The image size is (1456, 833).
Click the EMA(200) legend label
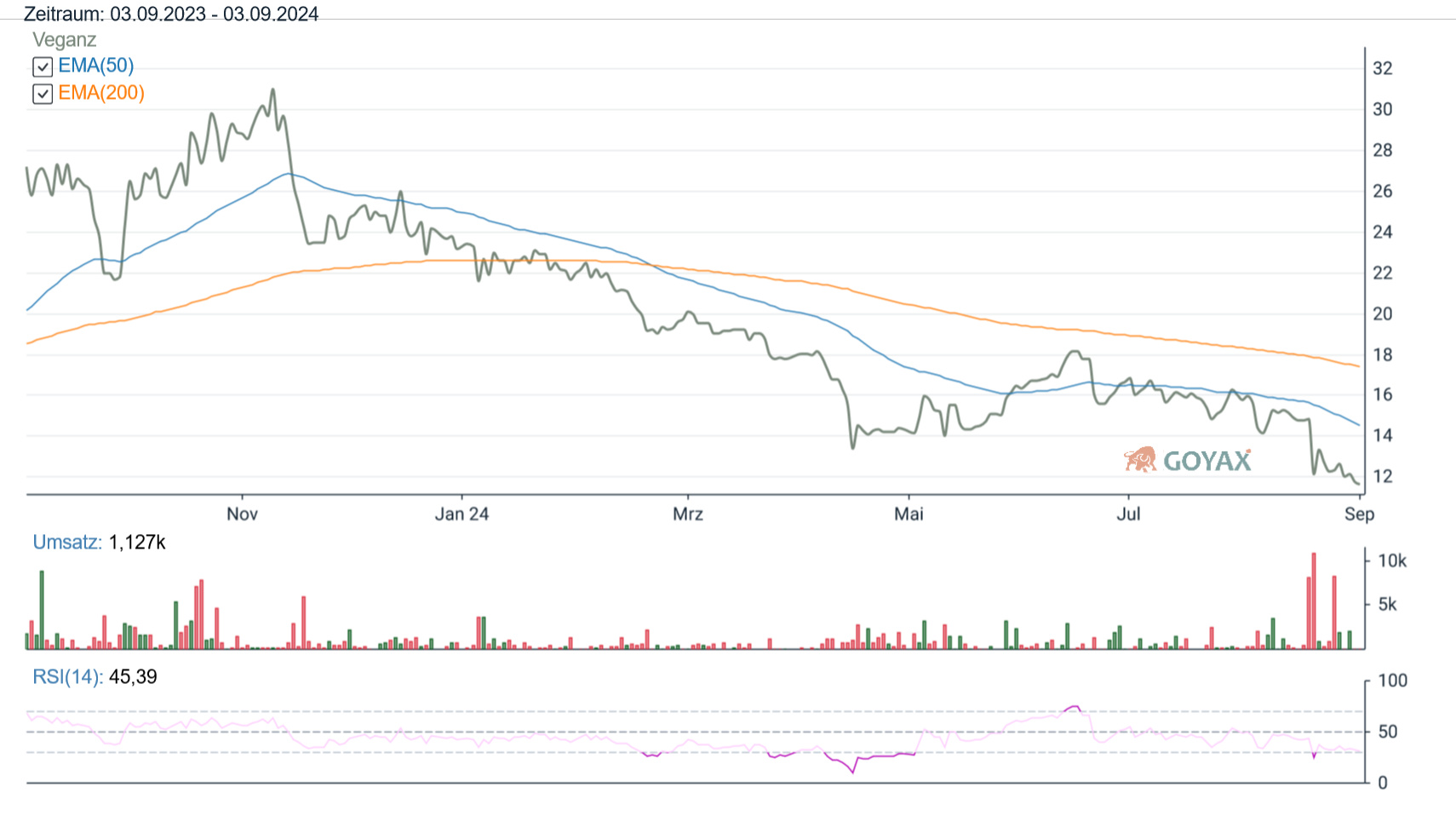tap(101, 93)
